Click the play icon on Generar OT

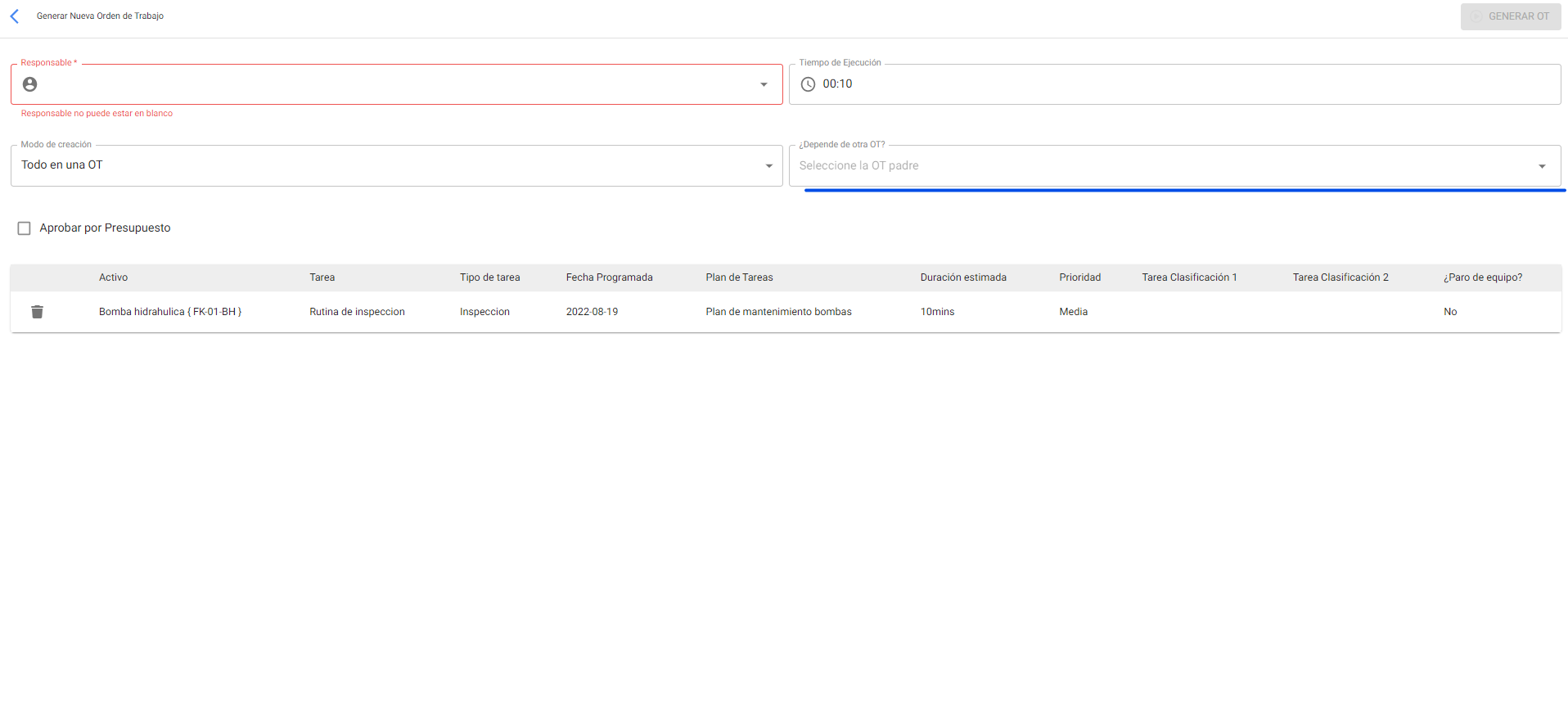pos(1476,16)
